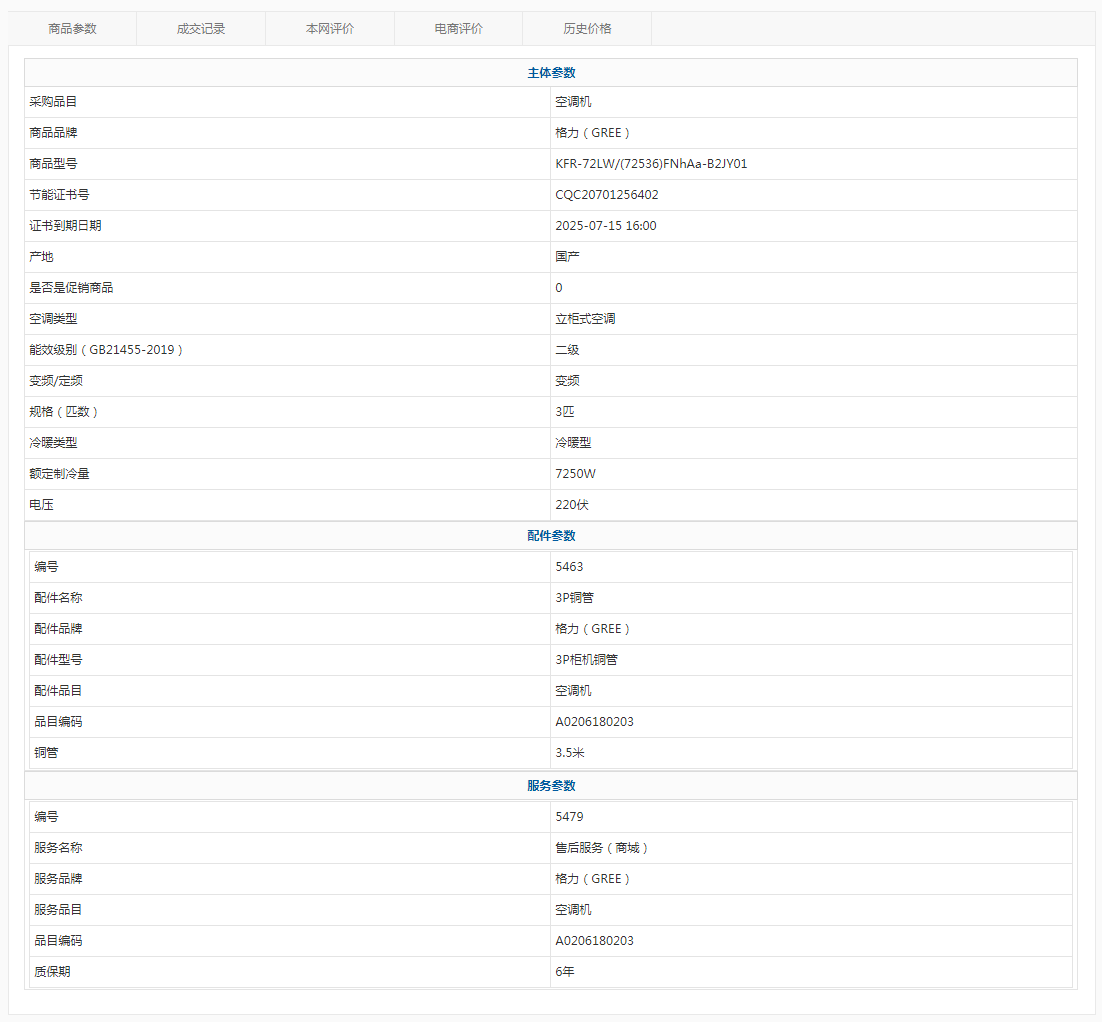1102x1022 pixels.
Task: Go to the 电商评价 tab
Action: pyautogui.click(x=458, y=29)
